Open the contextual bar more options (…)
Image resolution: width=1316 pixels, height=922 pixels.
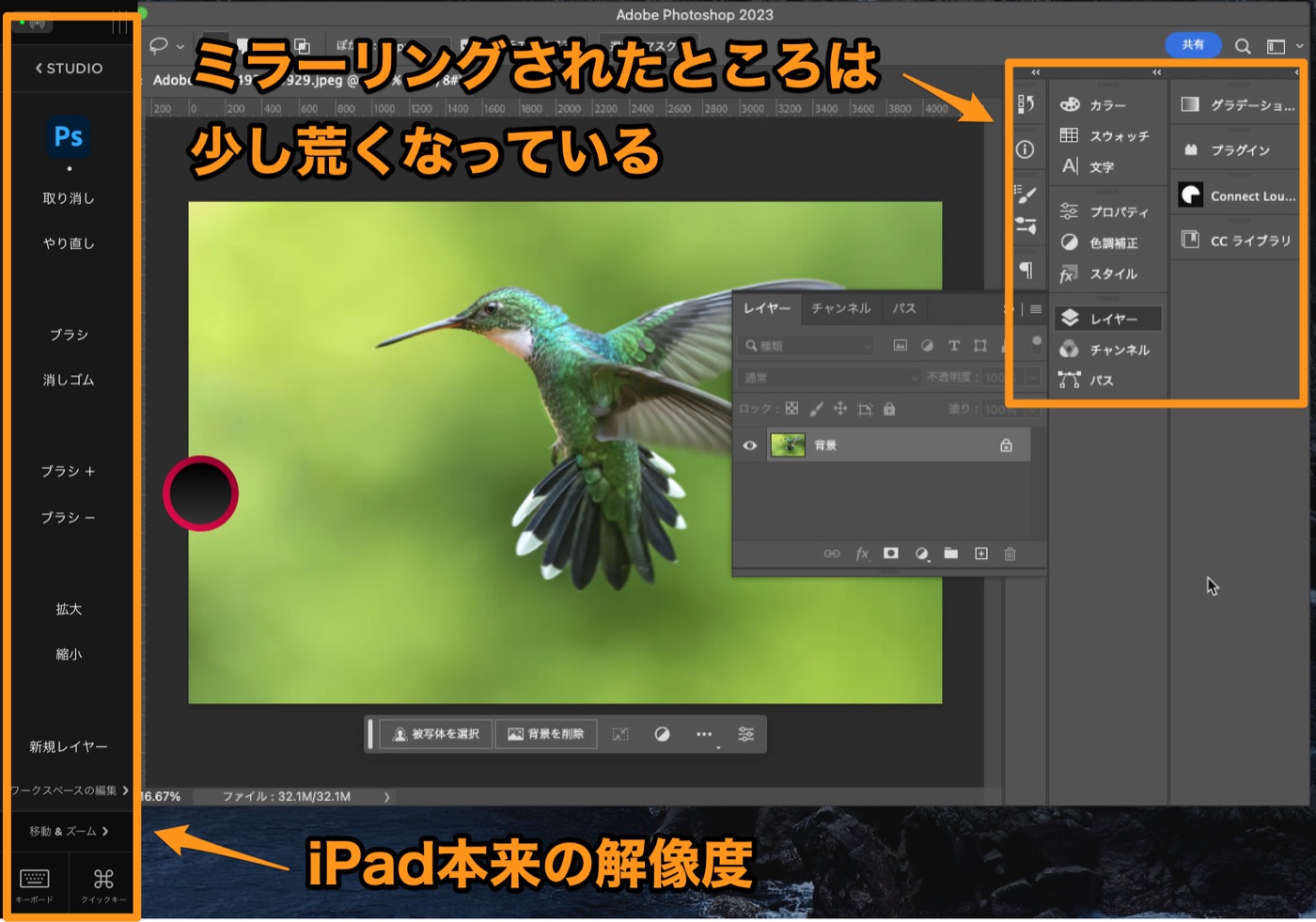tap(704, 734)
